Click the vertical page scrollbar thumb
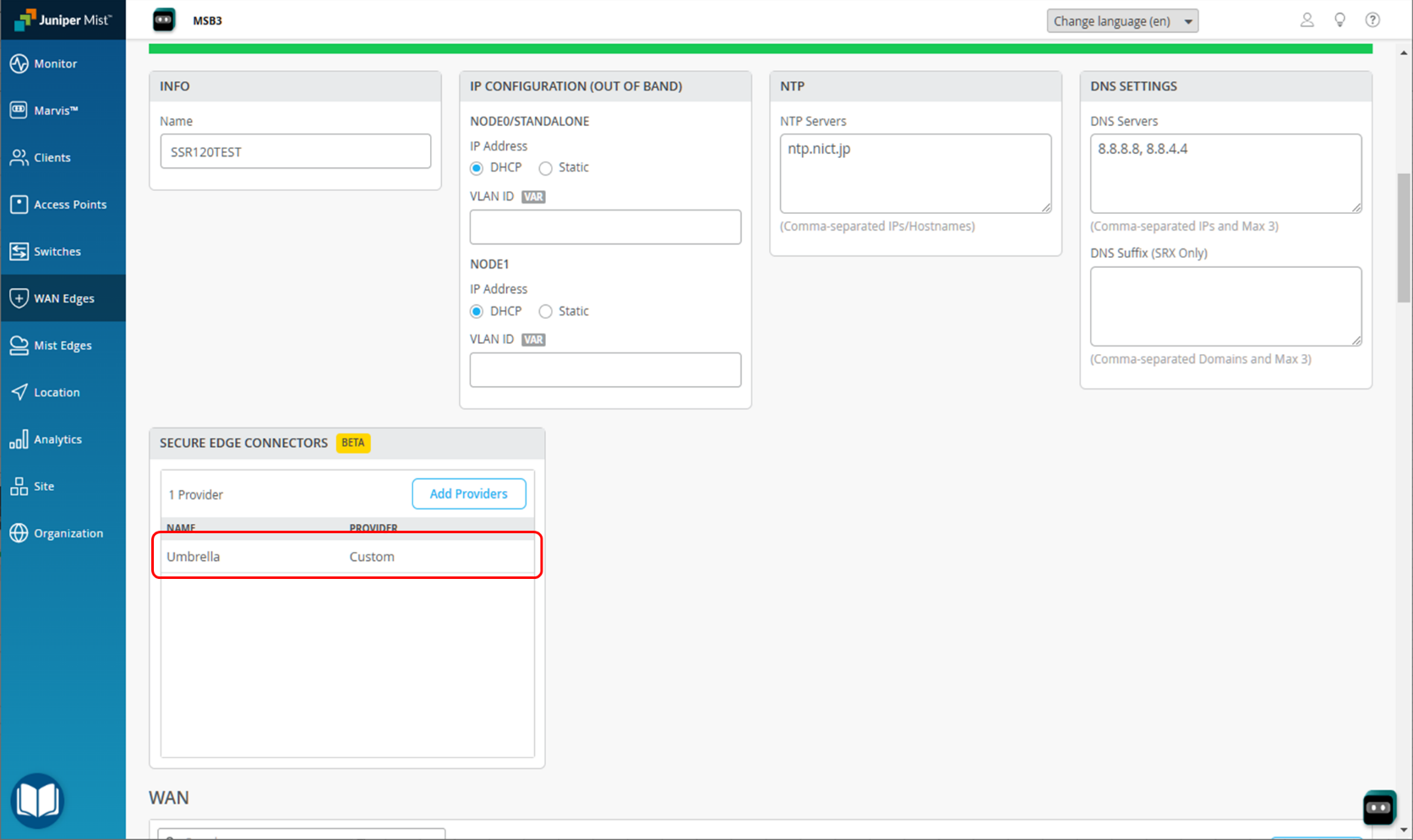The image size is (1413, 840). pyautogui.click(x=1404, y=237)
